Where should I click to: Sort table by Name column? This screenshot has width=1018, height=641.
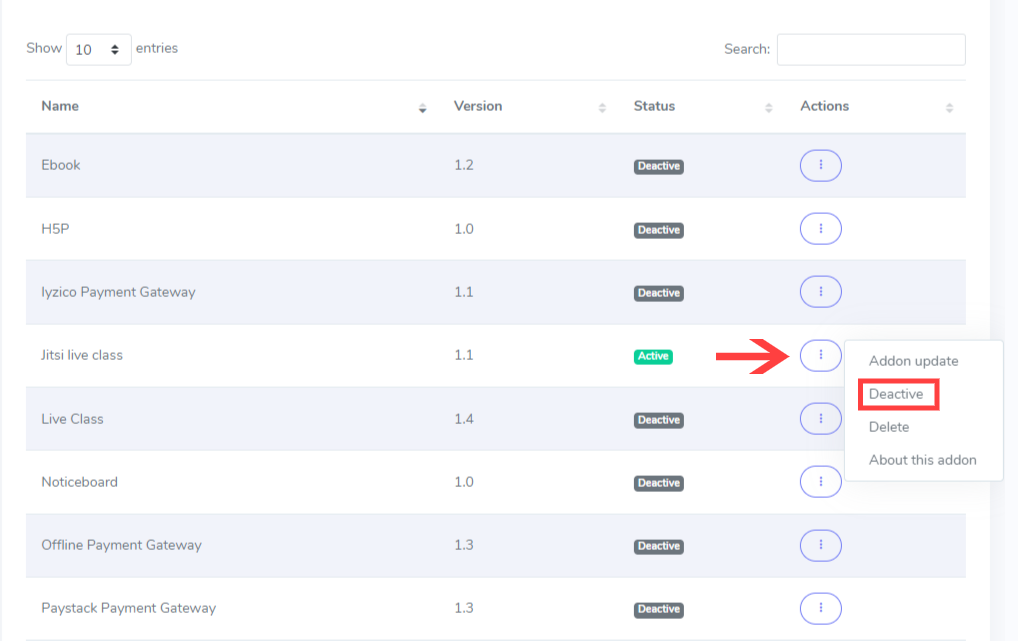60,106
